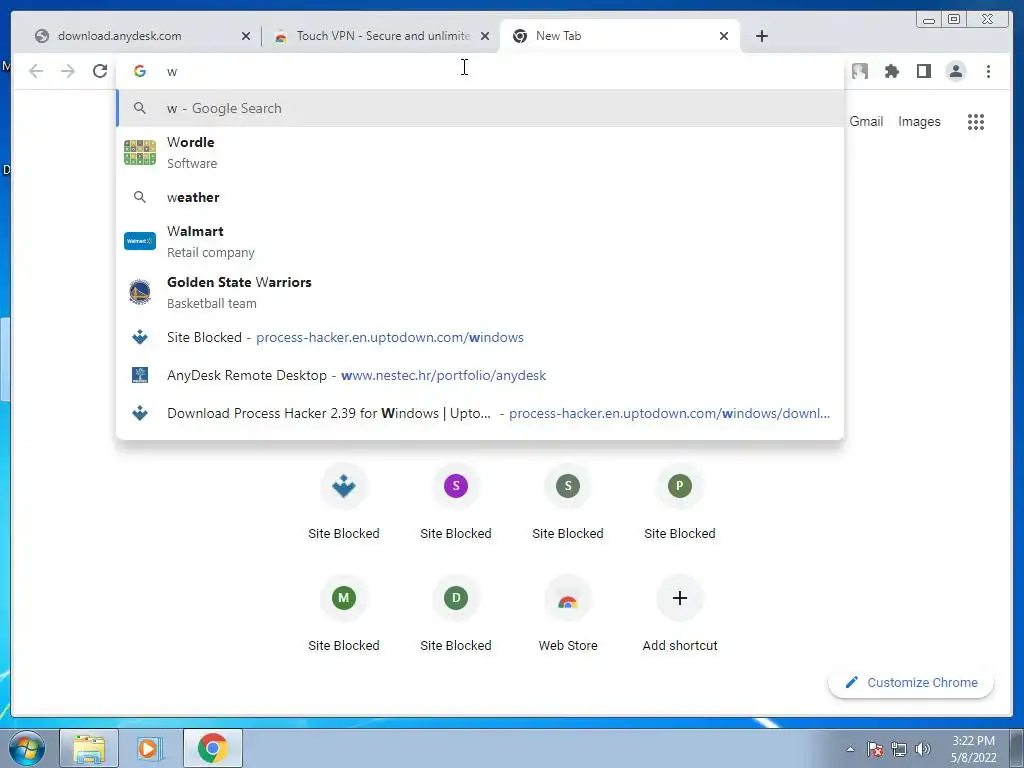This screenshot has height=768, width=1024.
Task: Select the 'w - Google Search' suggestion
Action: pos(480,108)
